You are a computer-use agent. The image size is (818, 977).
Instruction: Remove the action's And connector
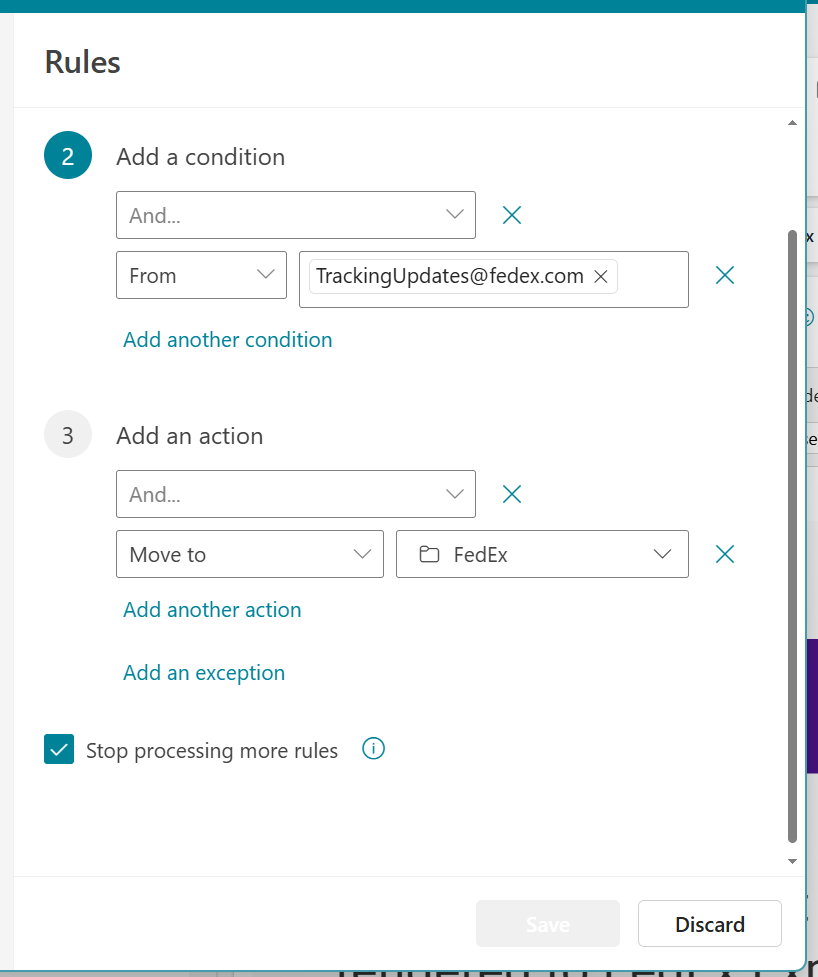pos(511,493)
